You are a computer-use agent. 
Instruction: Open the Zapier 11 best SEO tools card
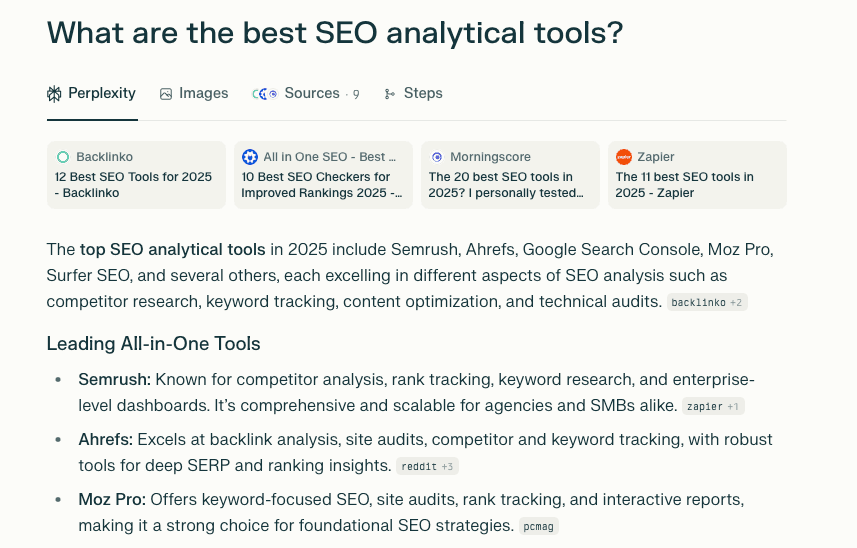[697, 176]
